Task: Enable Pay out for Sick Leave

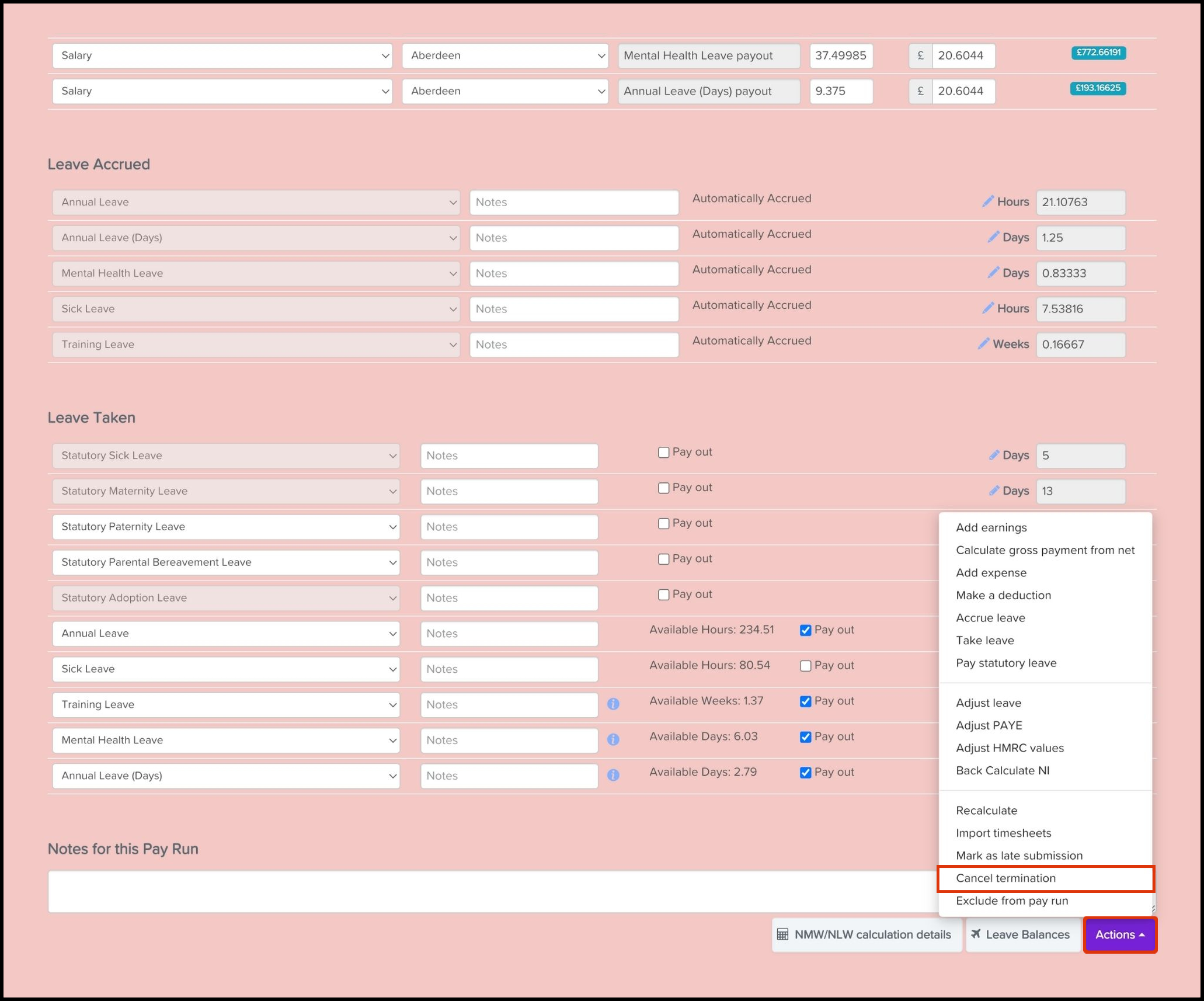Action: (x=805, y=666)
